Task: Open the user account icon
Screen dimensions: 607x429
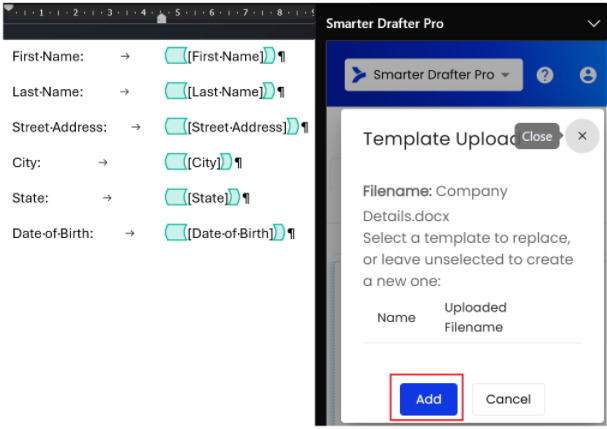Action: click(x=588, y=75)
